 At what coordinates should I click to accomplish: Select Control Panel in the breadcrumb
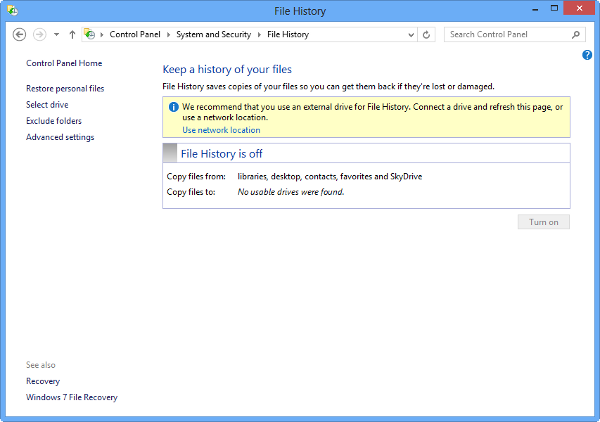tap(134, 34)
